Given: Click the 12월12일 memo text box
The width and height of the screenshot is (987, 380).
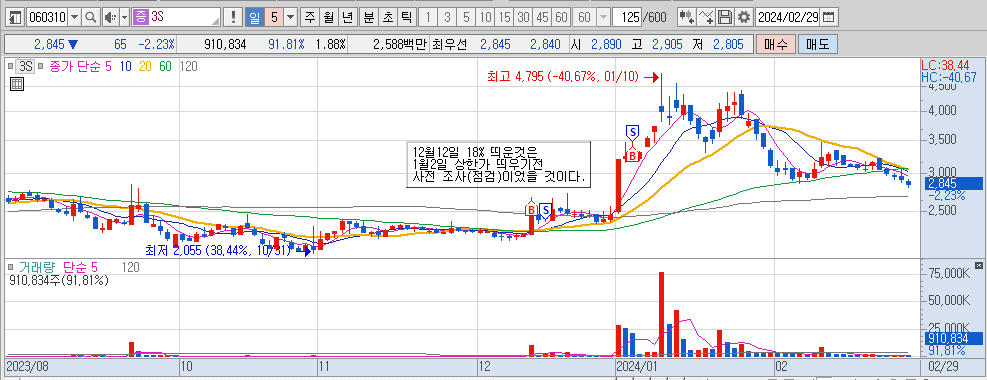Looking at the screenshot, I should [498, 164].
